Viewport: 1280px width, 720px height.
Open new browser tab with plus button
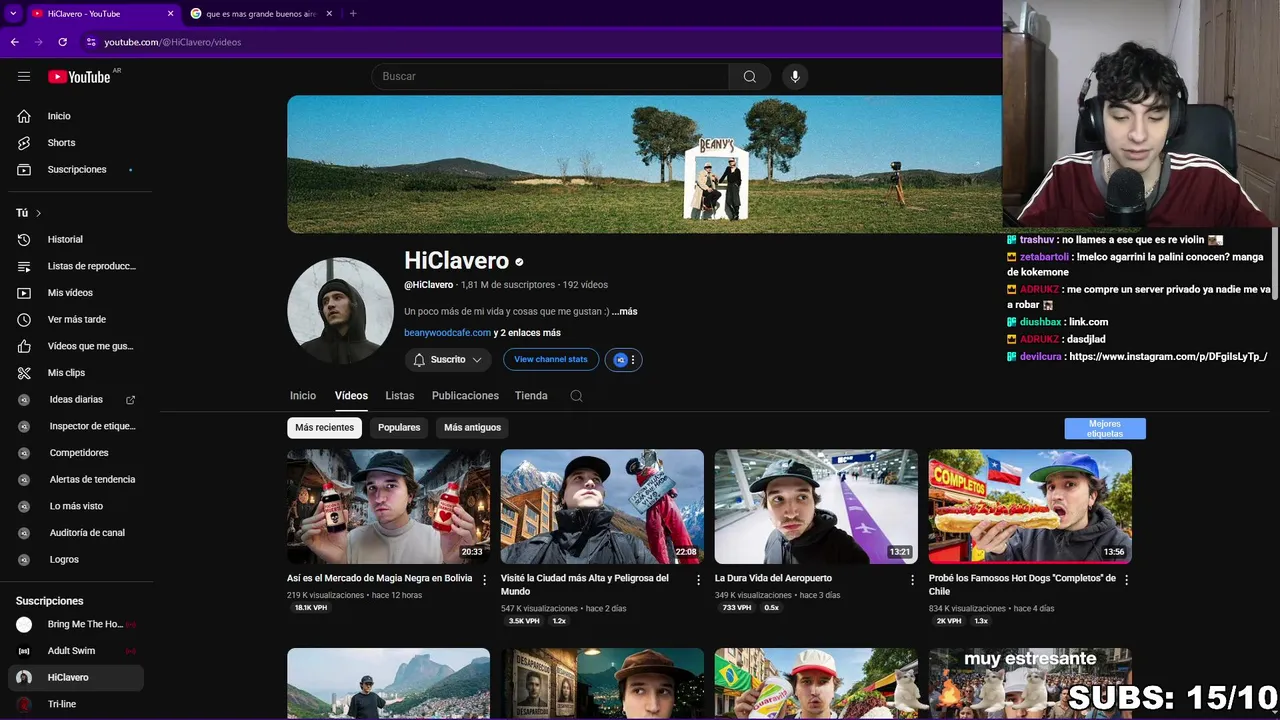[x=353, y=14]
